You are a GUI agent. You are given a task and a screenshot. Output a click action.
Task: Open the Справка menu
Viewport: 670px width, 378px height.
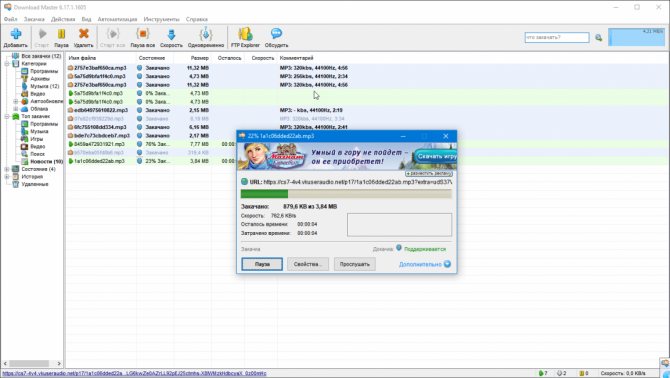197,19
